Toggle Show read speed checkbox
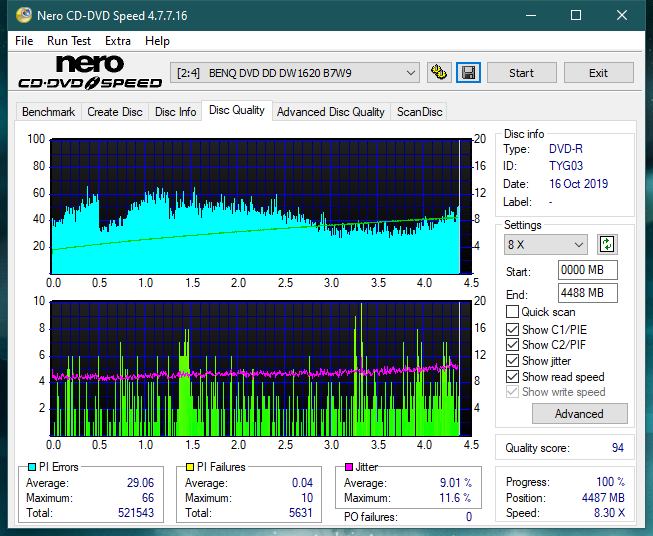Viewport: 653px width, 536px height. point(512,376)
